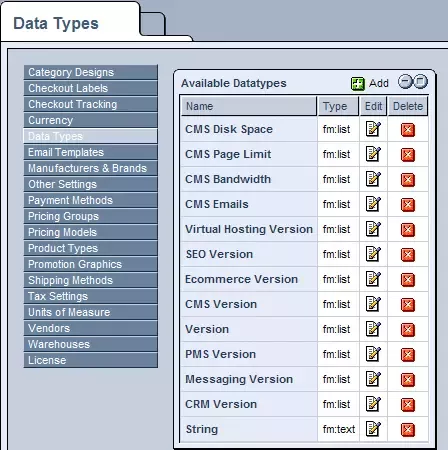The width and height of the screenshot is (448, 450).
Task: Switch to the Data Types tab
Action: tap(56, 24)
